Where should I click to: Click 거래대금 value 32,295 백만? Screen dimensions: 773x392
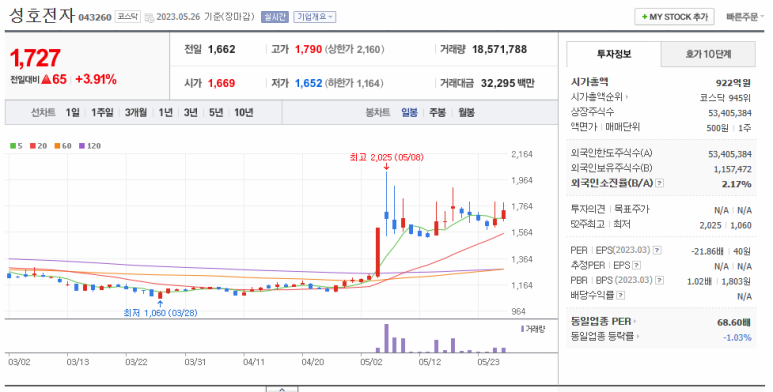coord(507,83)
